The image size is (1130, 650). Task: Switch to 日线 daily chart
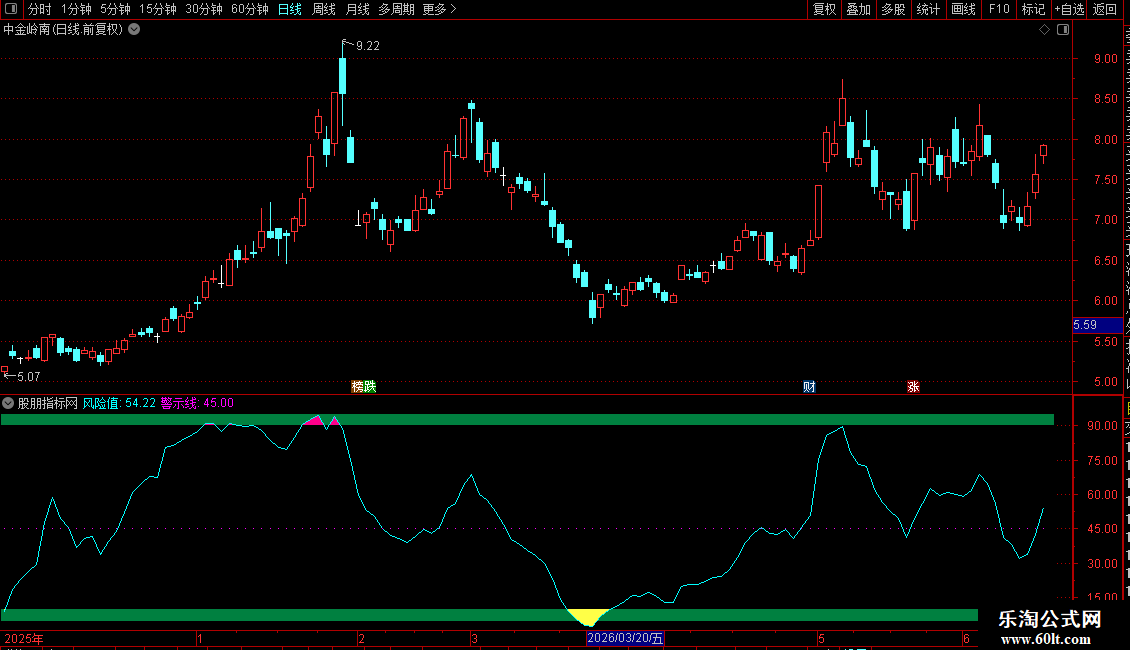point(290,9)
